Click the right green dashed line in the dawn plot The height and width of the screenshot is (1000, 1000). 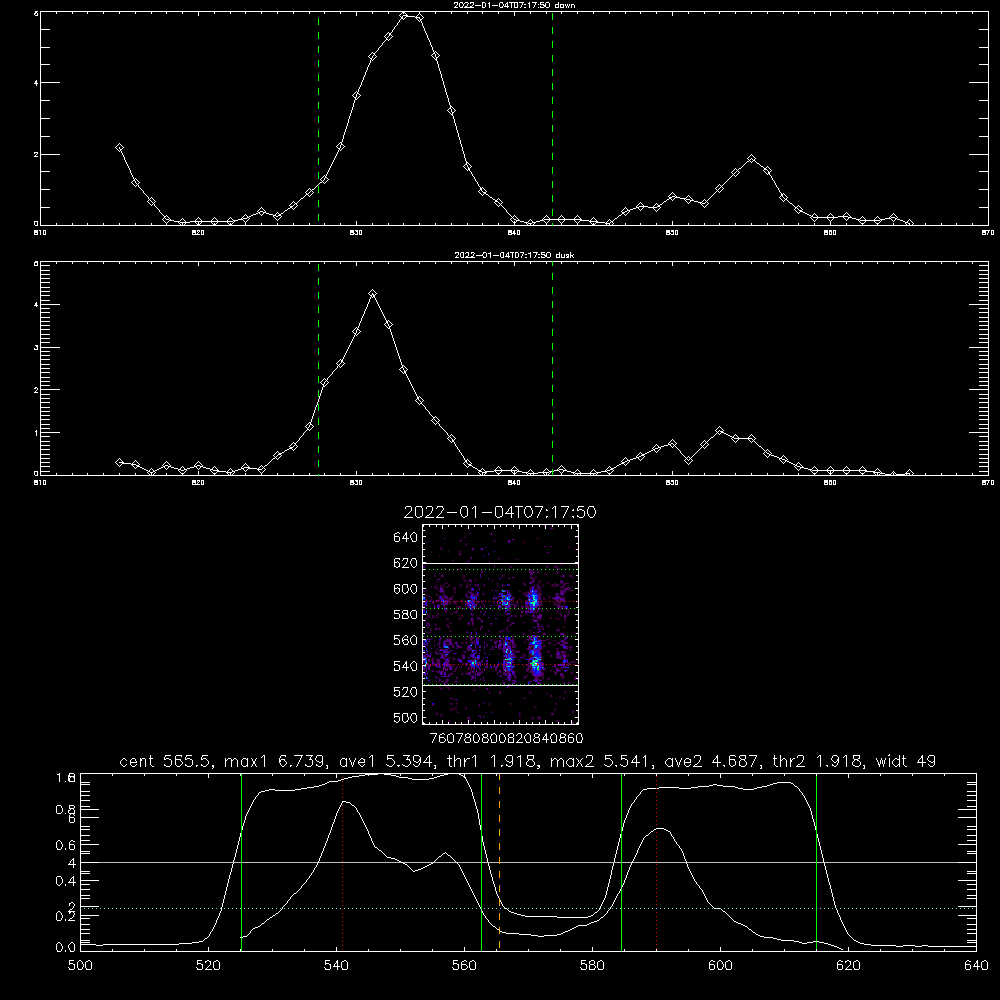coord(552,118)
